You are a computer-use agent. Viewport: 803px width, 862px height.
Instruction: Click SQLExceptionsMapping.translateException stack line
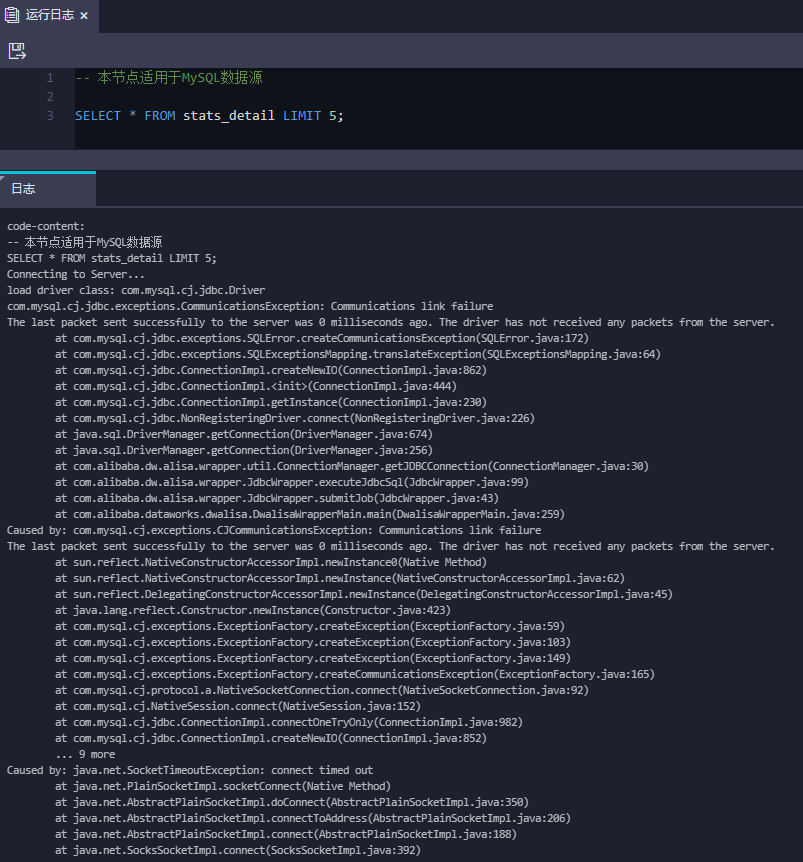pos(358,353)
